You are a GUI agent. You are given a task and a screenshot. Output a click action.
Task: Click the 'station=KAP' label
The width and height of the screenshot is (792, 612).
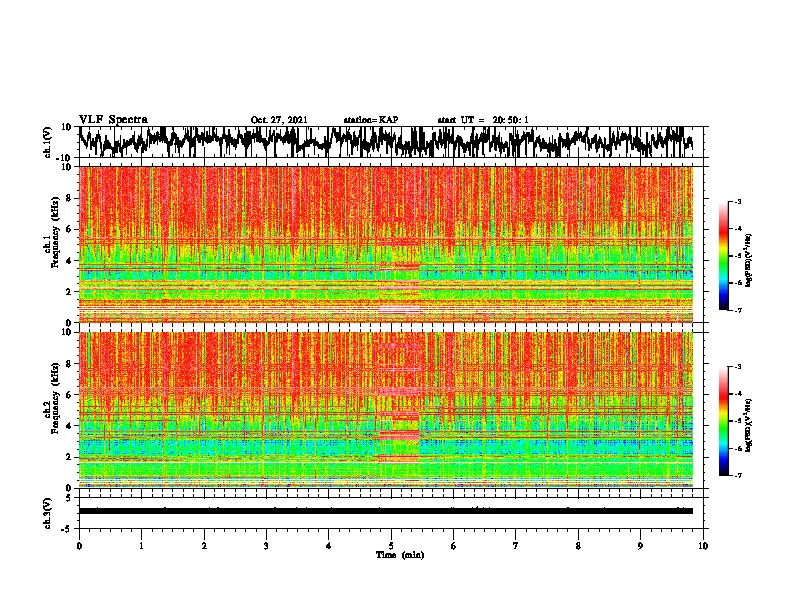coord(371,120)
